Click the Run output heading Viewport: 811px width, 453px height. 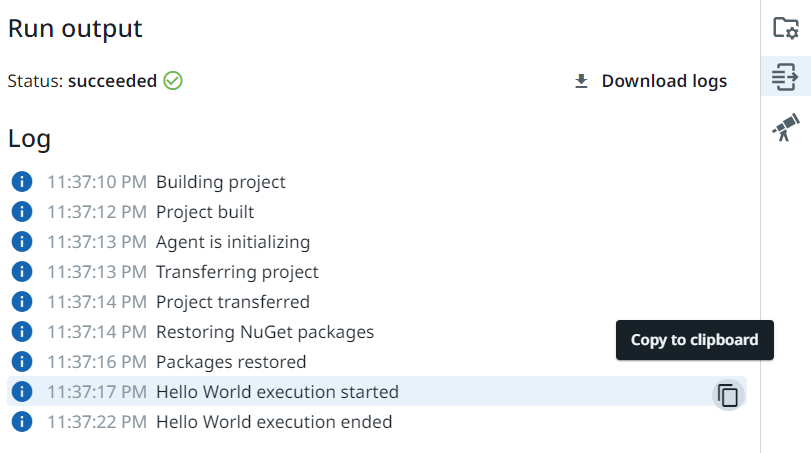point(75,29)
